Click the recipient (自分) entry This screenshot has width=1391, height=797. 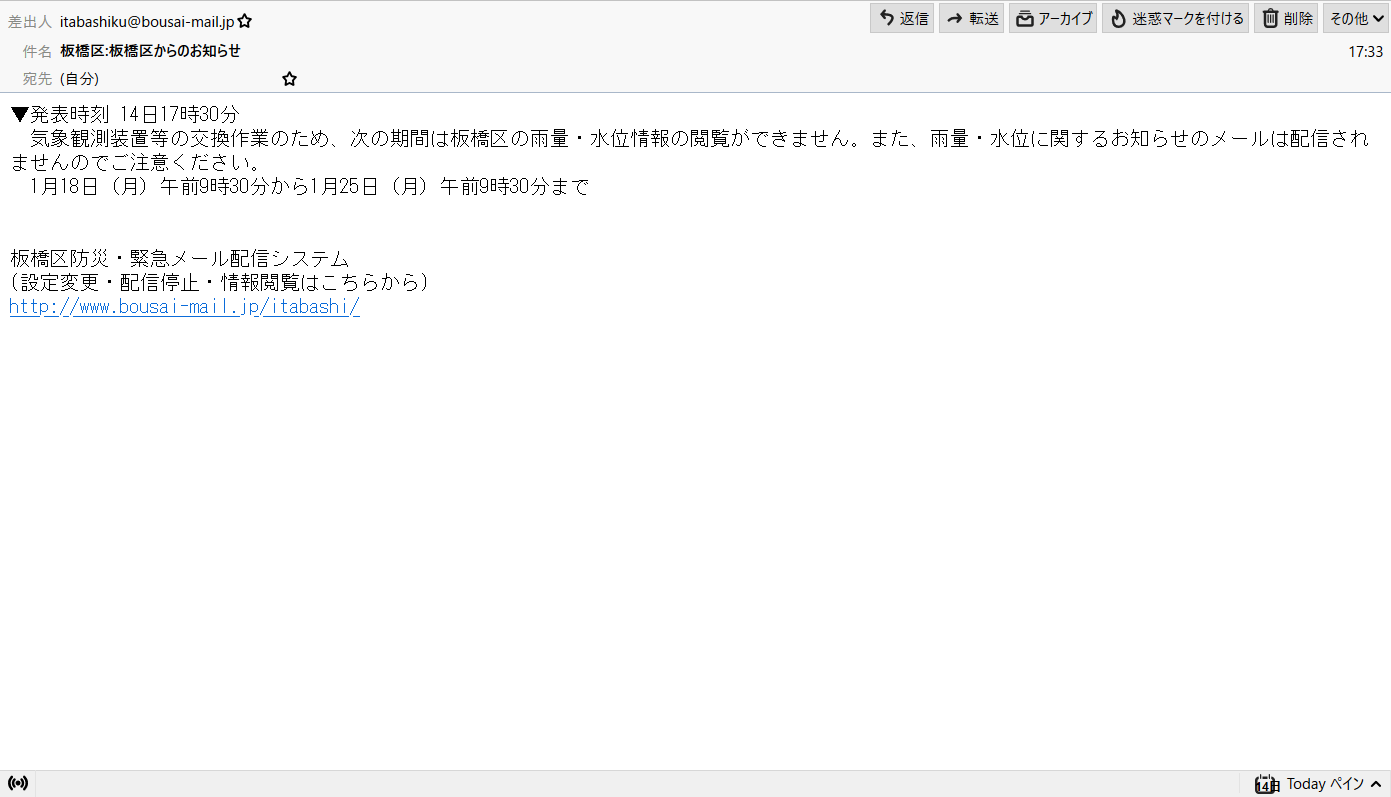pos(80,79)
